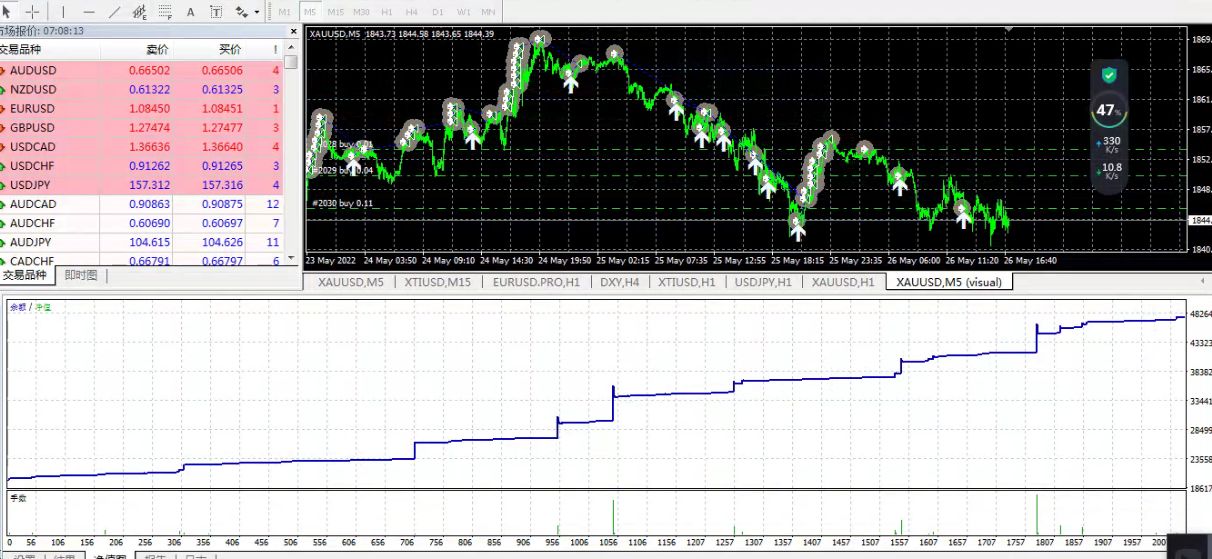Image resolution: width=1212 pixels, height=559 pixels.
Task: Select the trendline drawing tool
Action: pyautogui.click(x=114, y=11)
